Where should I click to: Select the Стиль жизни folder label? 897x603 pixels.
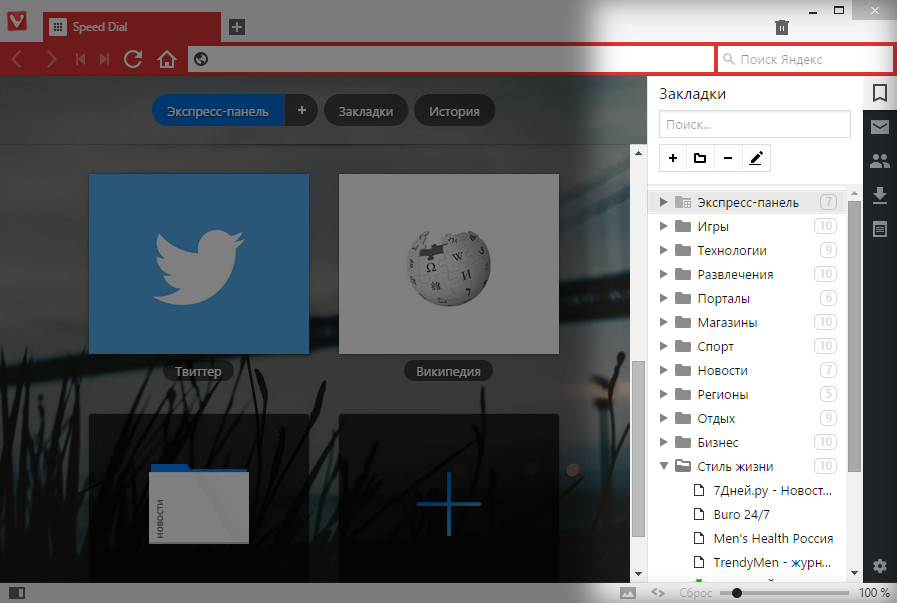[x=735, y=467]
